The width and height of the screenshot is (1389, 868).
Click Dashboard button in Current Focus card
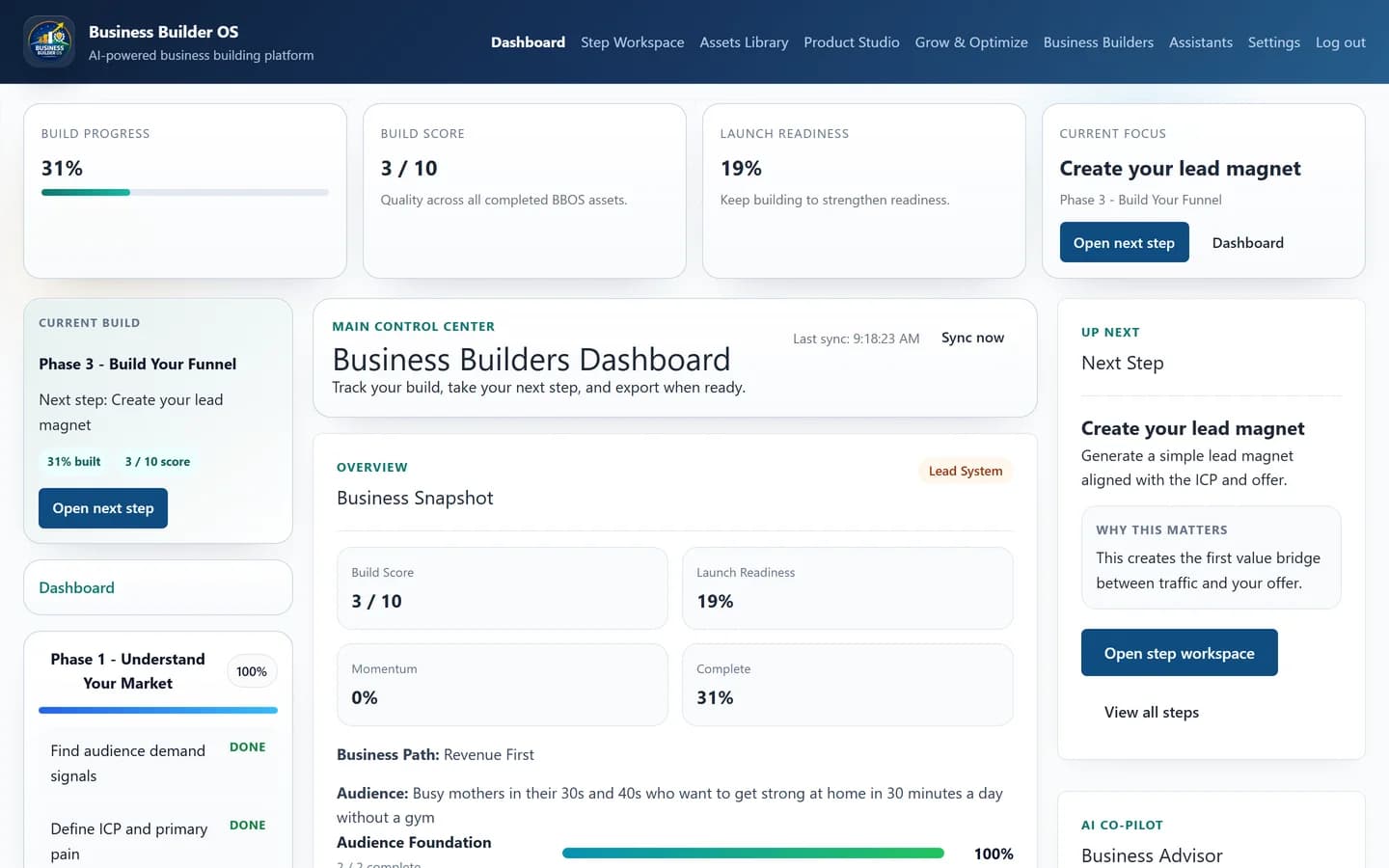click(1247, 242)
